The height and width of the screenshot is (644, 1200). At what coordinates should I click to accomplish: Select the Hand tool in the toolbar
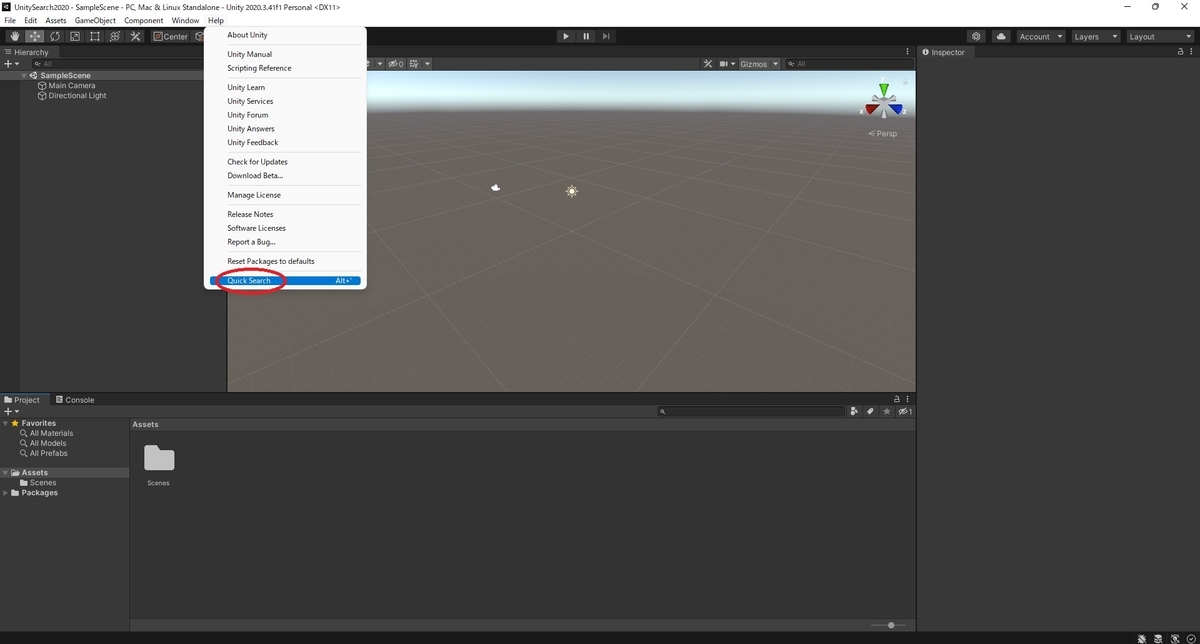pyautogui.click(x=14, y=36)
